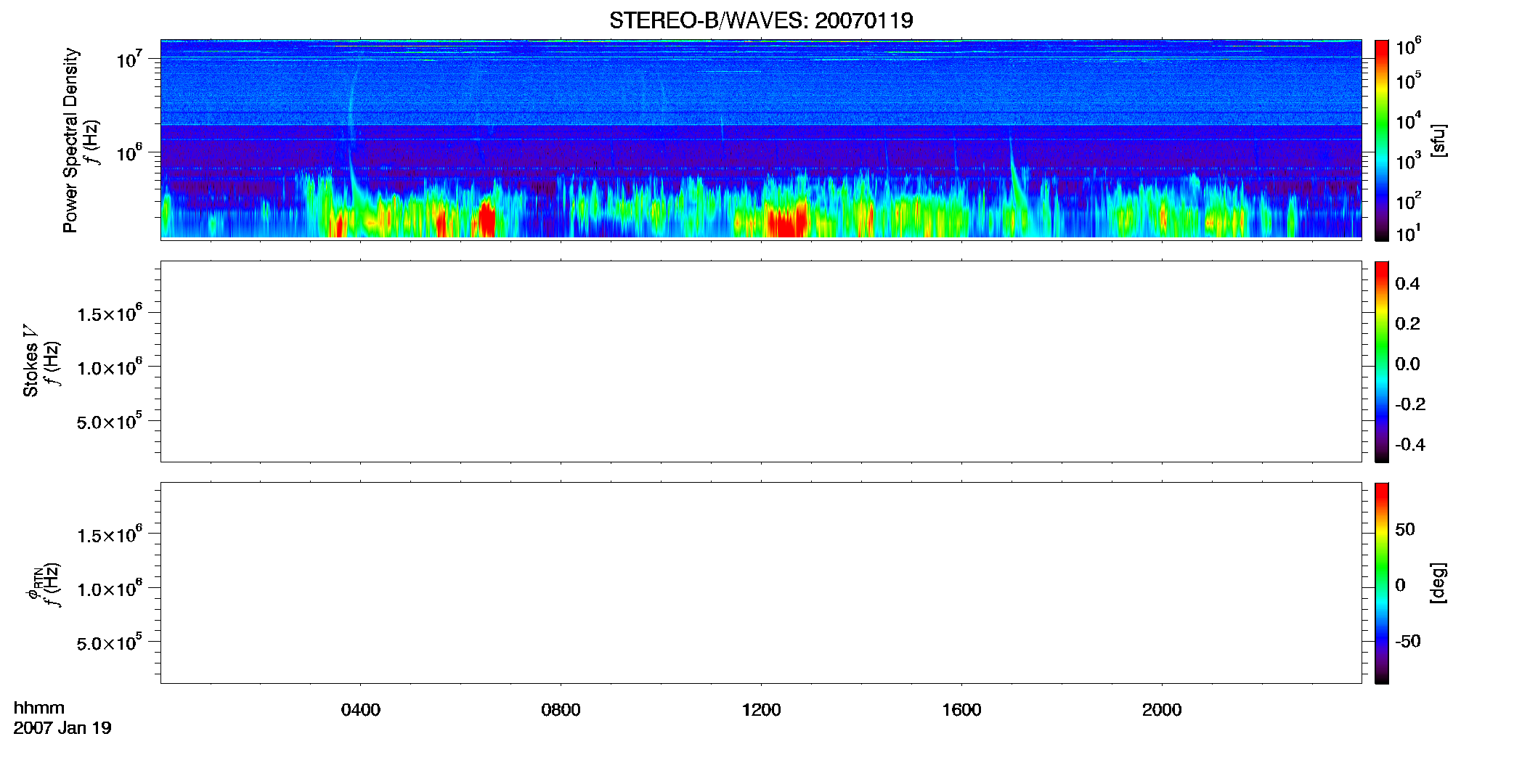This screenshot has width=1522, height=784.
Task: Click the Stokes V colorbar
Action: coord(1382,362)
